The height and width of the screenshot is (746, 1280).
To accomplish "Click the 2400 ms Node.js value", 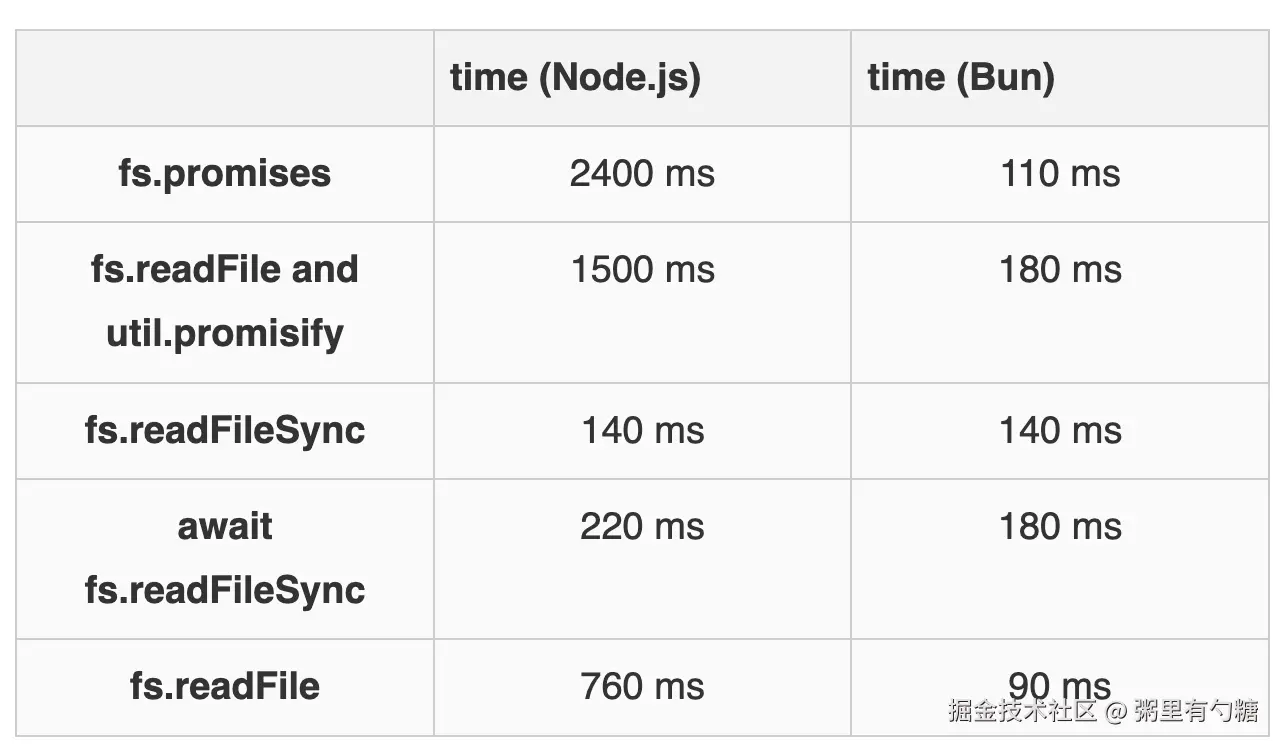I will 642,173.
